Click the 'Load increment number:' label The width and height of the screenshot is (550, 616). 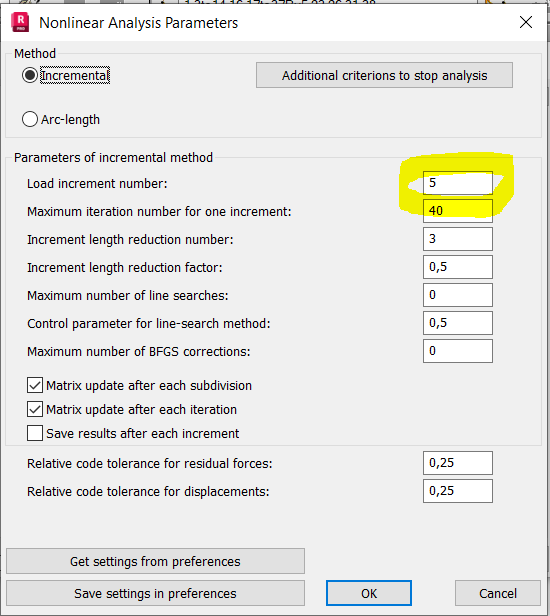pyautogui.click(x=97, y=183)
